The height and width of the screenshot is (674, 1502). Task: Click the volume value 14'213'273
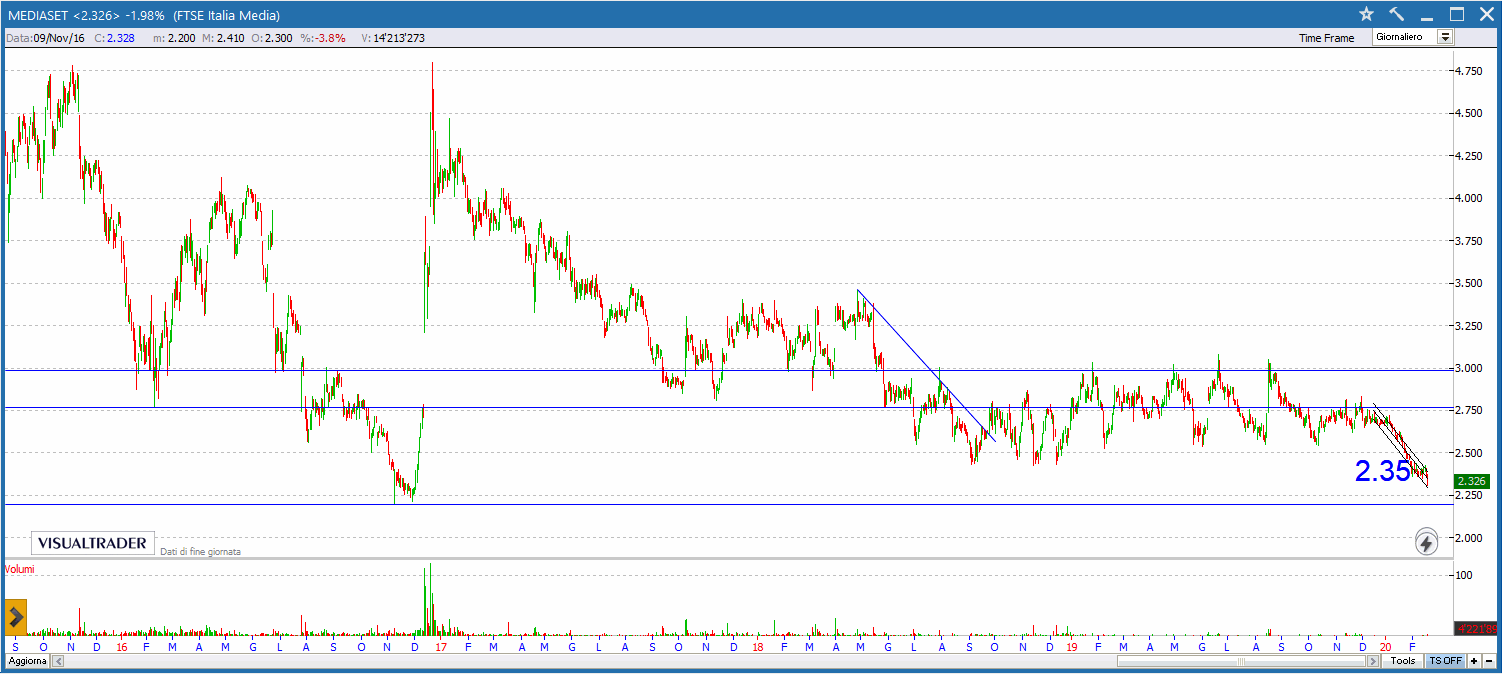point(398,38)
